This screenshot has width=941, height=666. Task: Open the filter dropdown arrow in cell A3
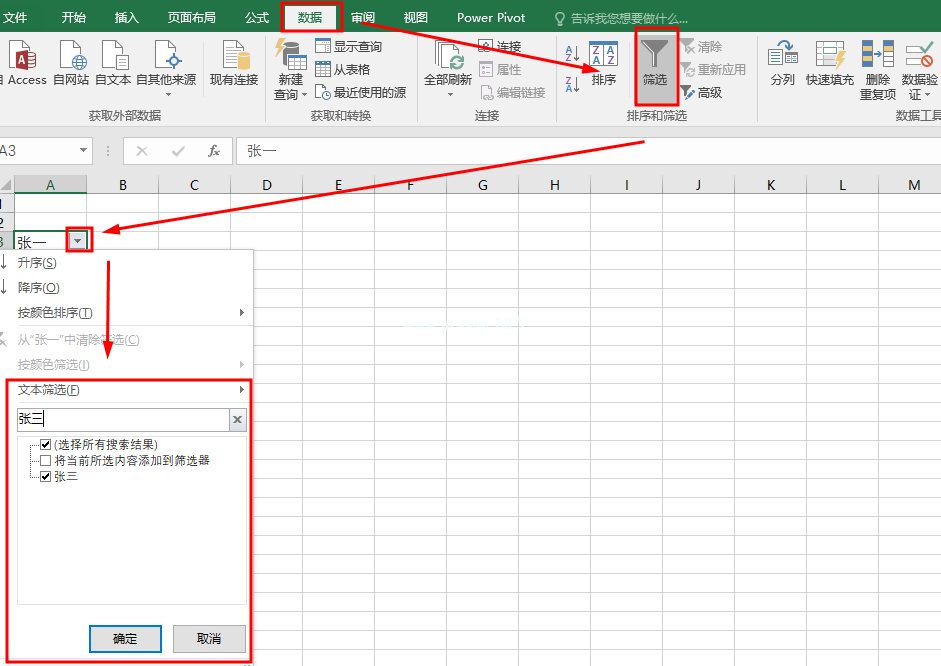[78, 241]
